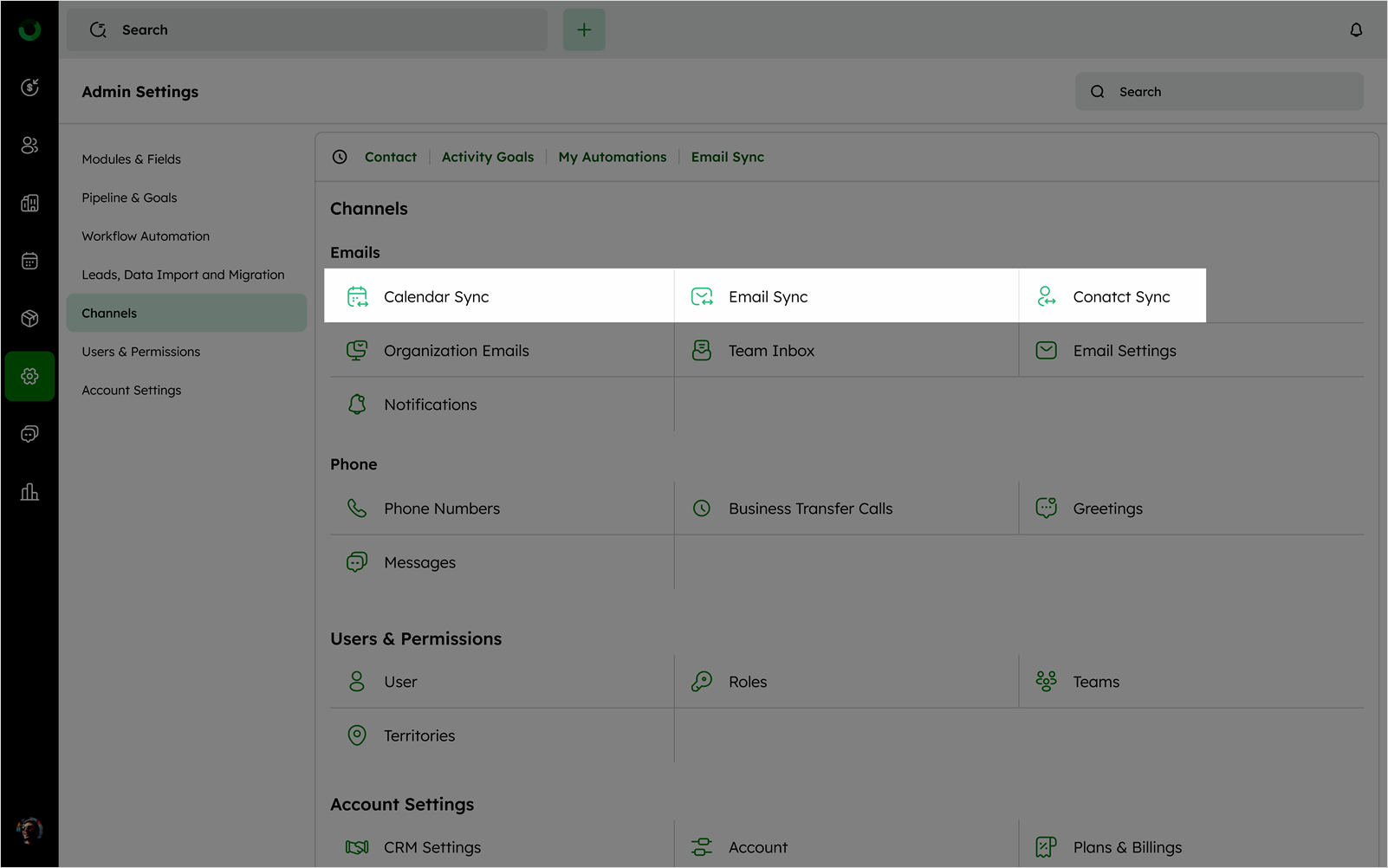Open Contact recent link
The width and height of the screenshot is (1388, 868).
(390, 157)
